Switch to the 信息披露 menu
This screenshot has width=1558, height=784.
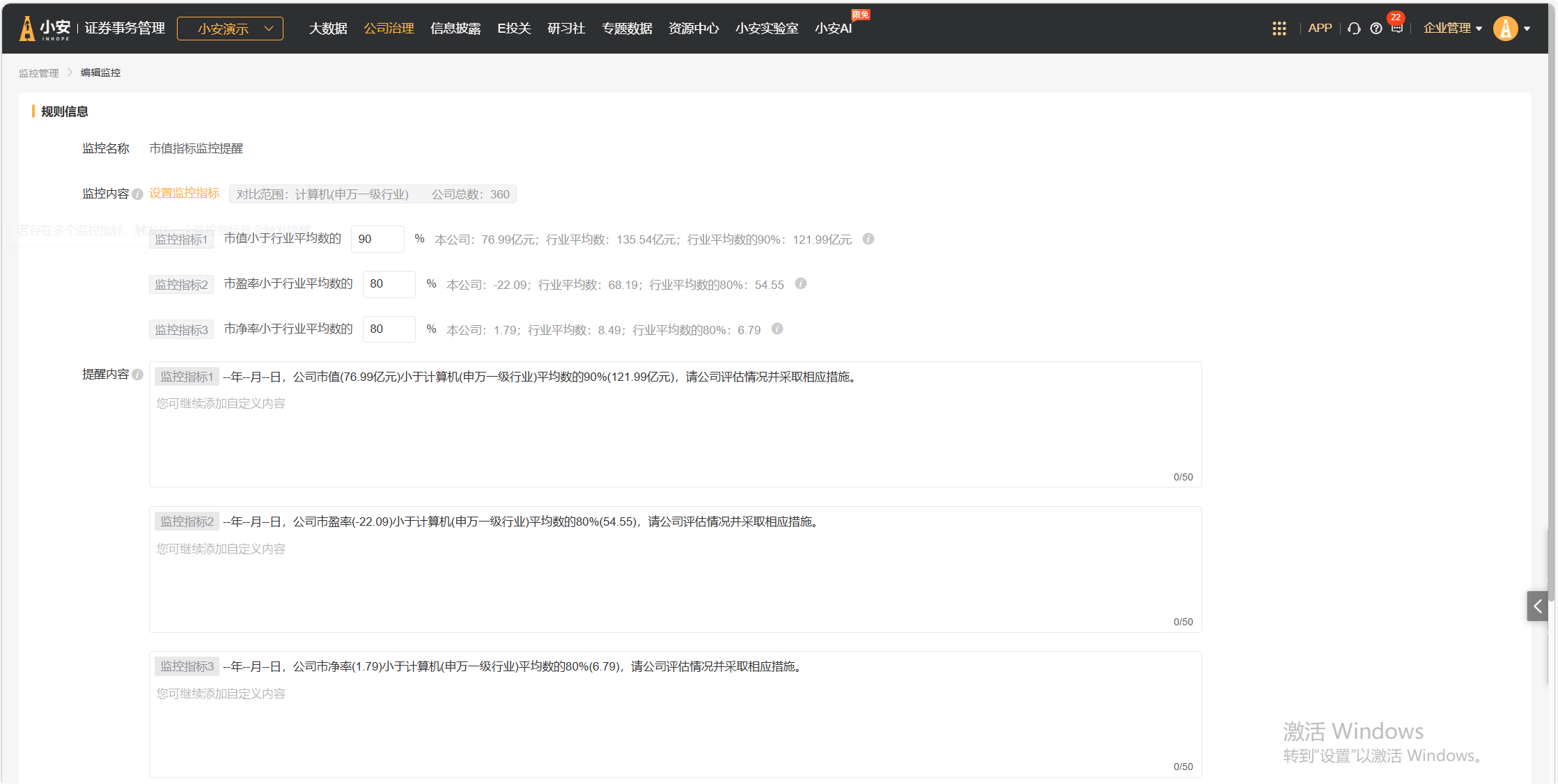point(455,29)
